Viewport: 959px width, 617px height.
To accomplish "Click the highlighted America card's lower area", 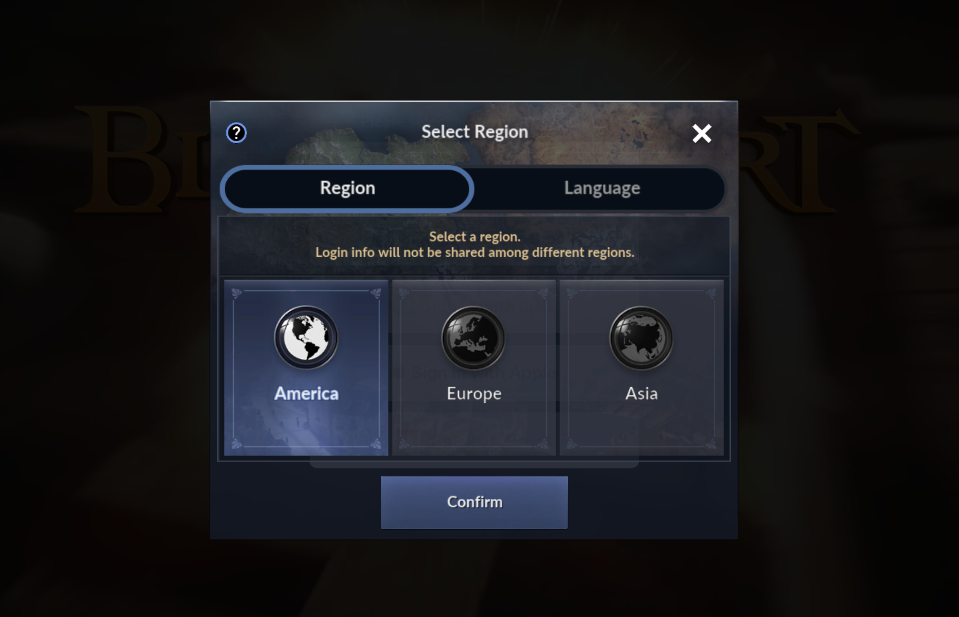I will pyautogui.click(x=306, y=428).
